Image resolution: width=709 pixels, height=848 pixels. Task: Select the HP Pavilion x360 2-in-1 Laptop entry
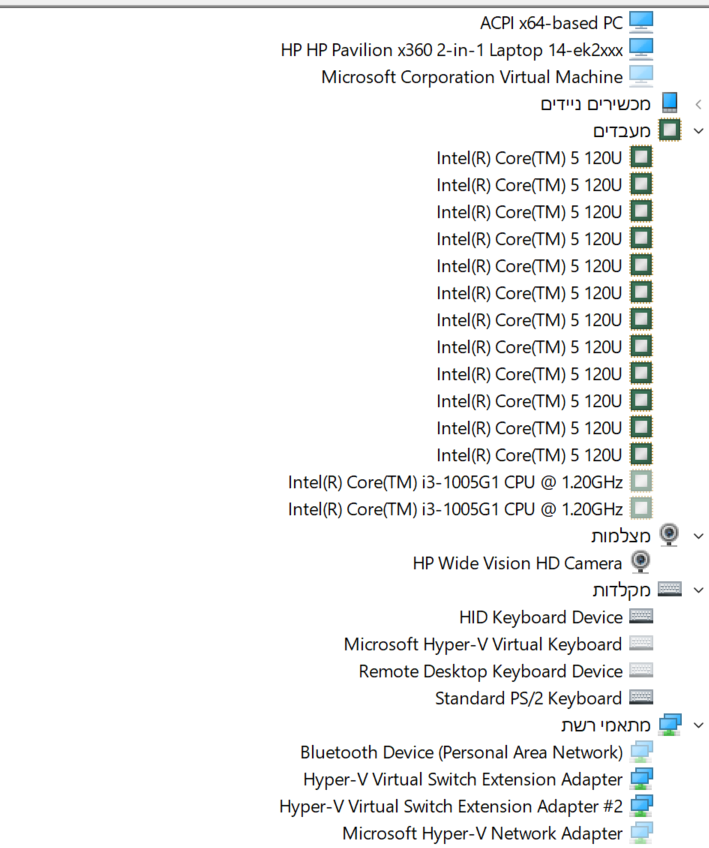tap(451, 49)
